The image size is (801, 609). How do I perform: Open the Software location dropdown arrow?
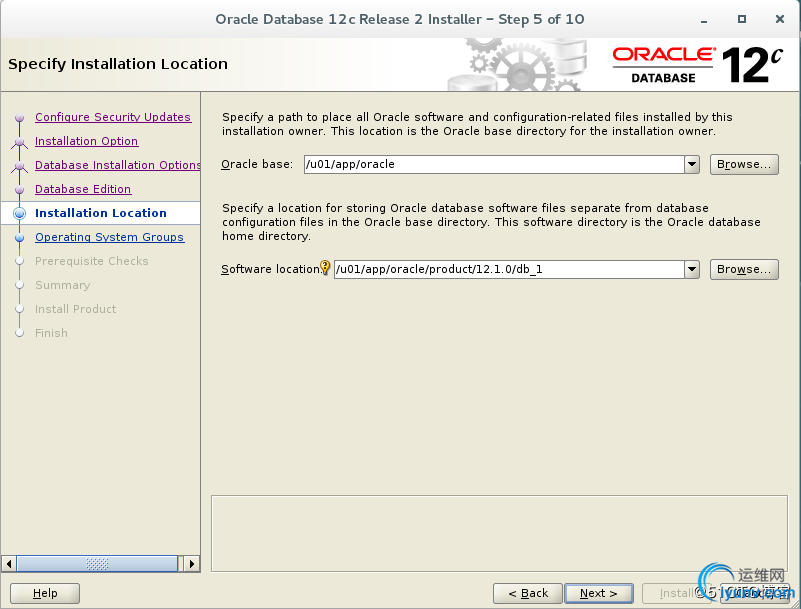click(692, 269)
